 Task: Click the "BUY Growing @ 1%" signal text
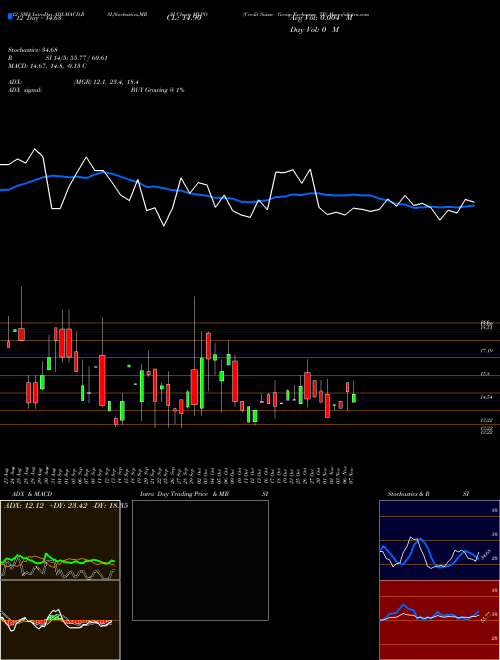click(157, 90)
